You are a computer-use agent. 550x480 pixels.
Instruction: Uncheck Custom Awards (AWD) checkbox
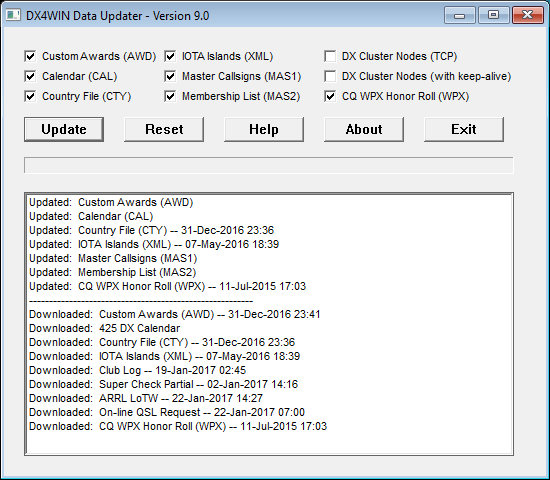[31, 56]
